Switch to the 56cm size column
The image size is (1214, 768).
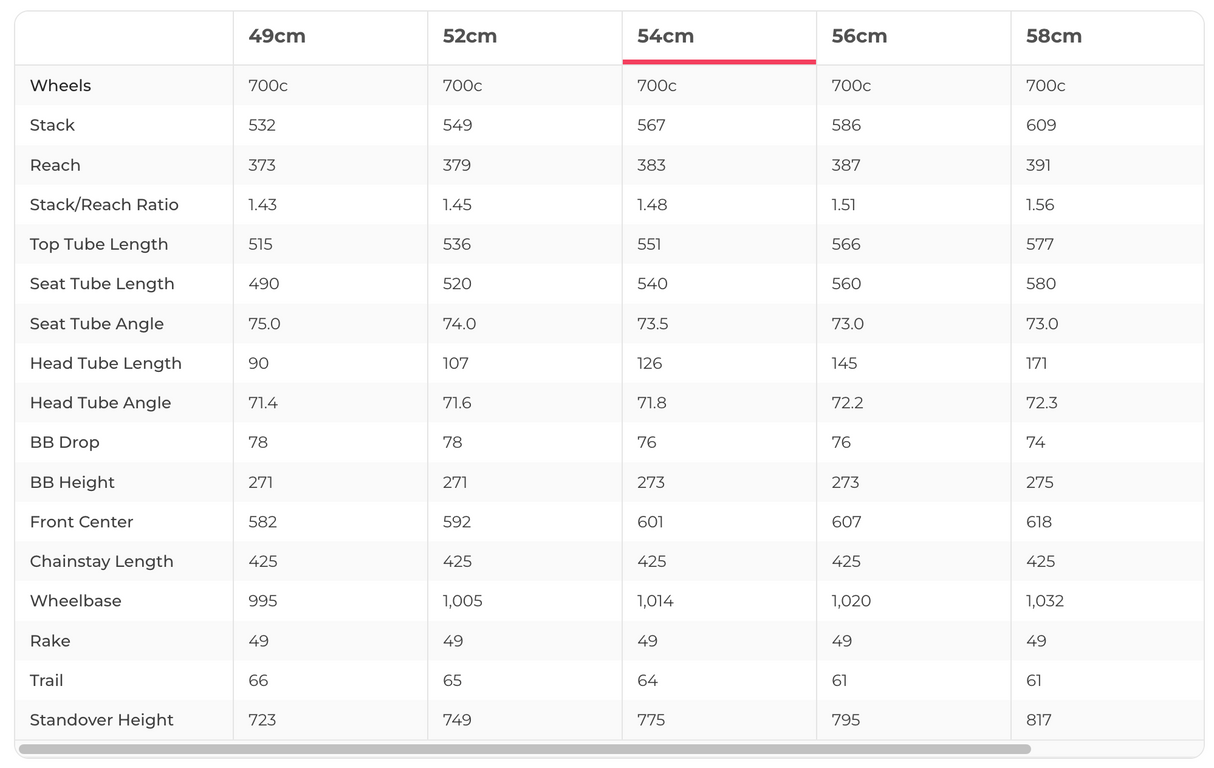[x=859, y=36]
